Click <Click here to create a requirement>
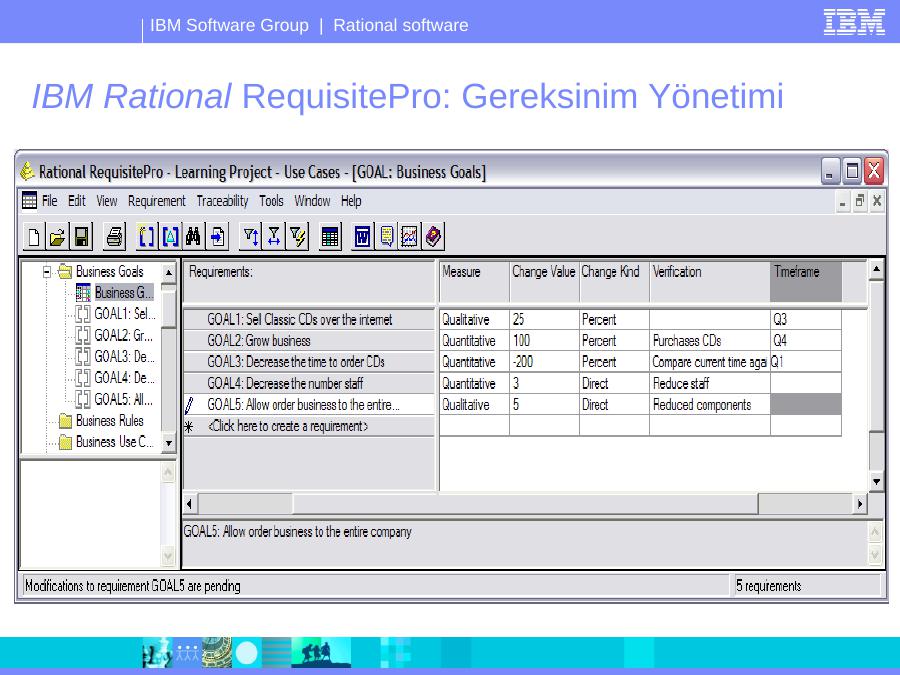 click(309, 426)
